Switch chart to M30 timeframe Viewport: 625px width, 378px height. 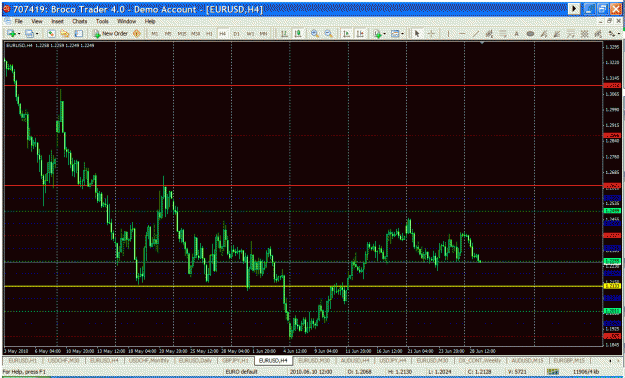click(x=196, y=34)
